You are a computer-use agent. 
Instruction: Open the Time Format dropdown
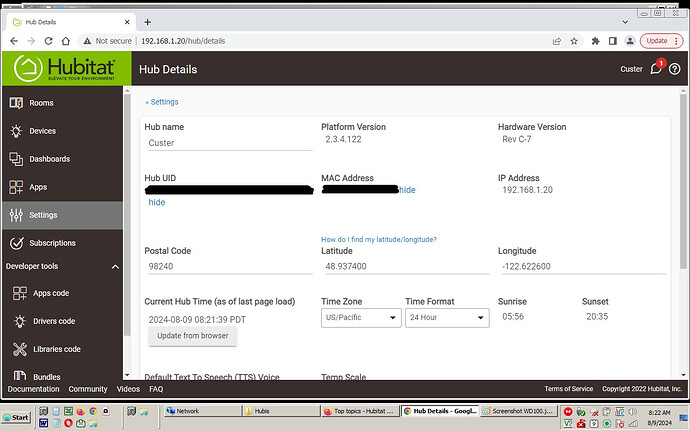coord(447,318)
